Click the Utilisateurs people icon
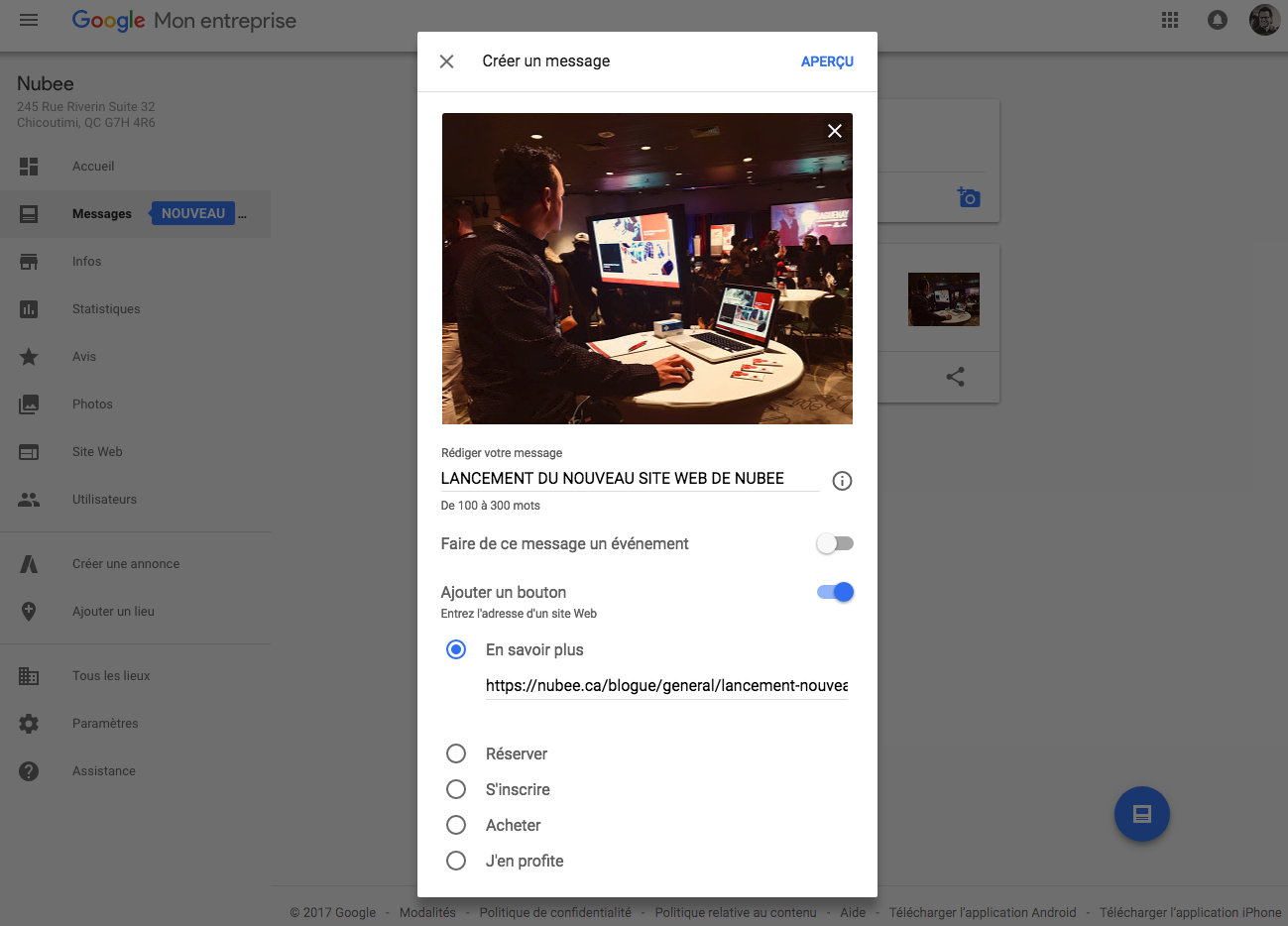Image resolution: width=1288 pixels, height=926 pixels. (x=29, y=500)
